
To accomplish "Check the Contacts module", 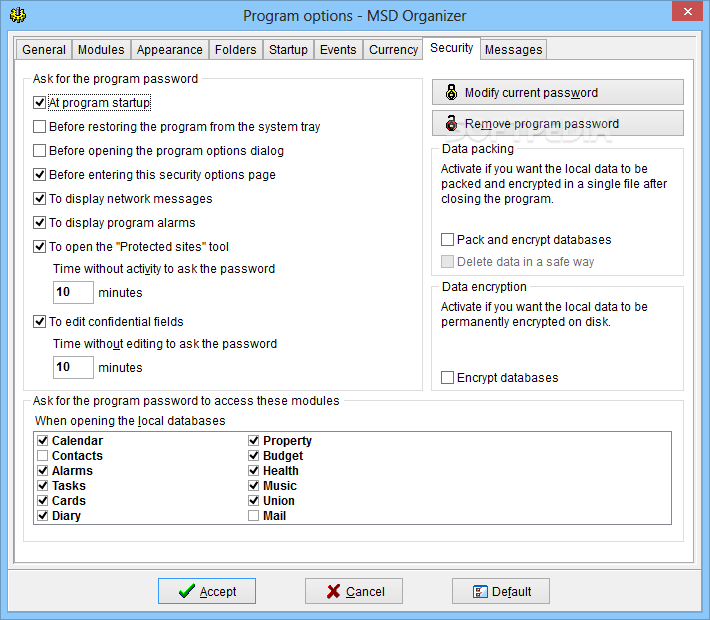I will (x=43, y=456).
